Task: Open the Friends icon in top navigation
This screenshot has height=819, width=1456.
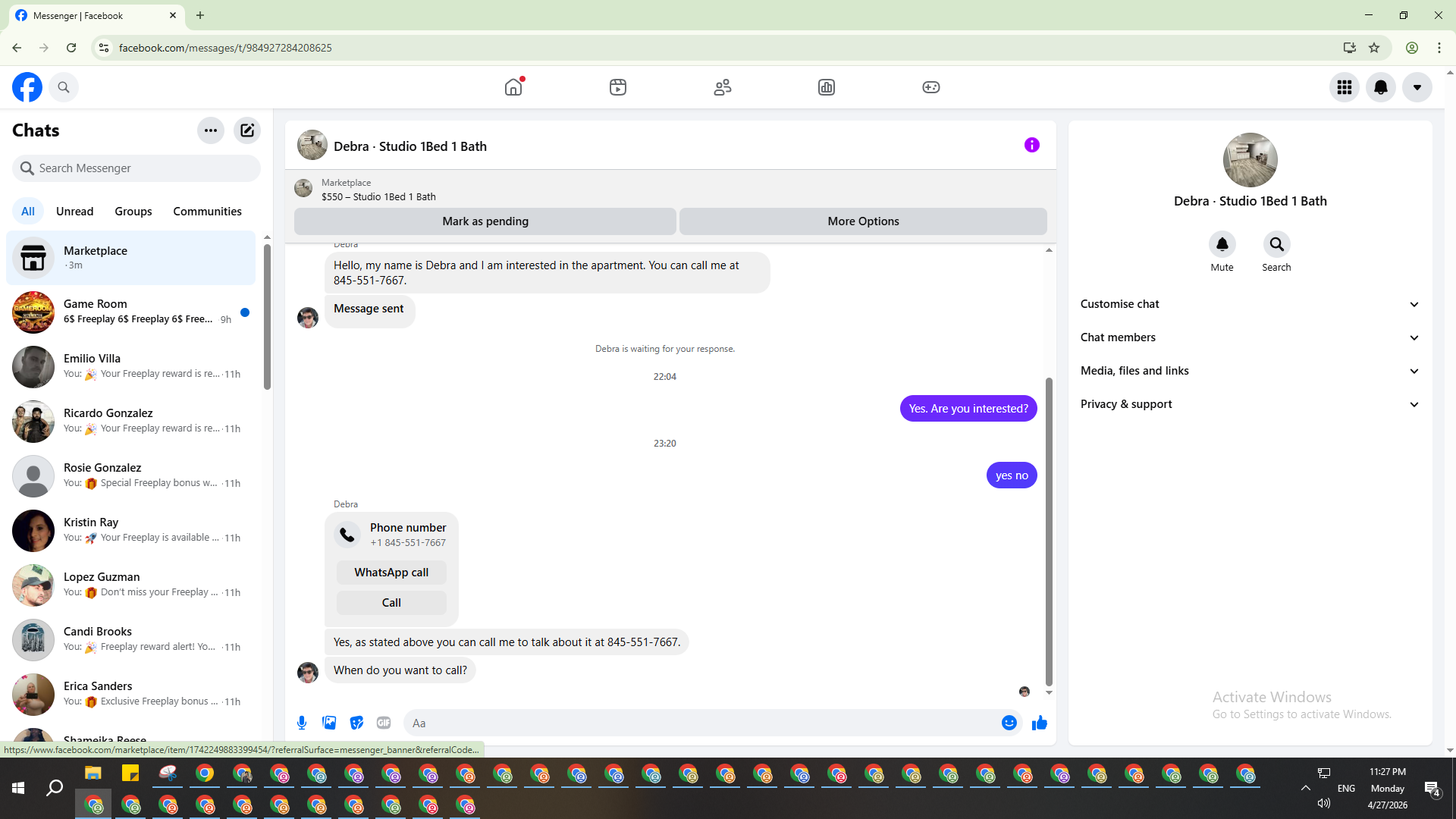Action: click(723, 87)
